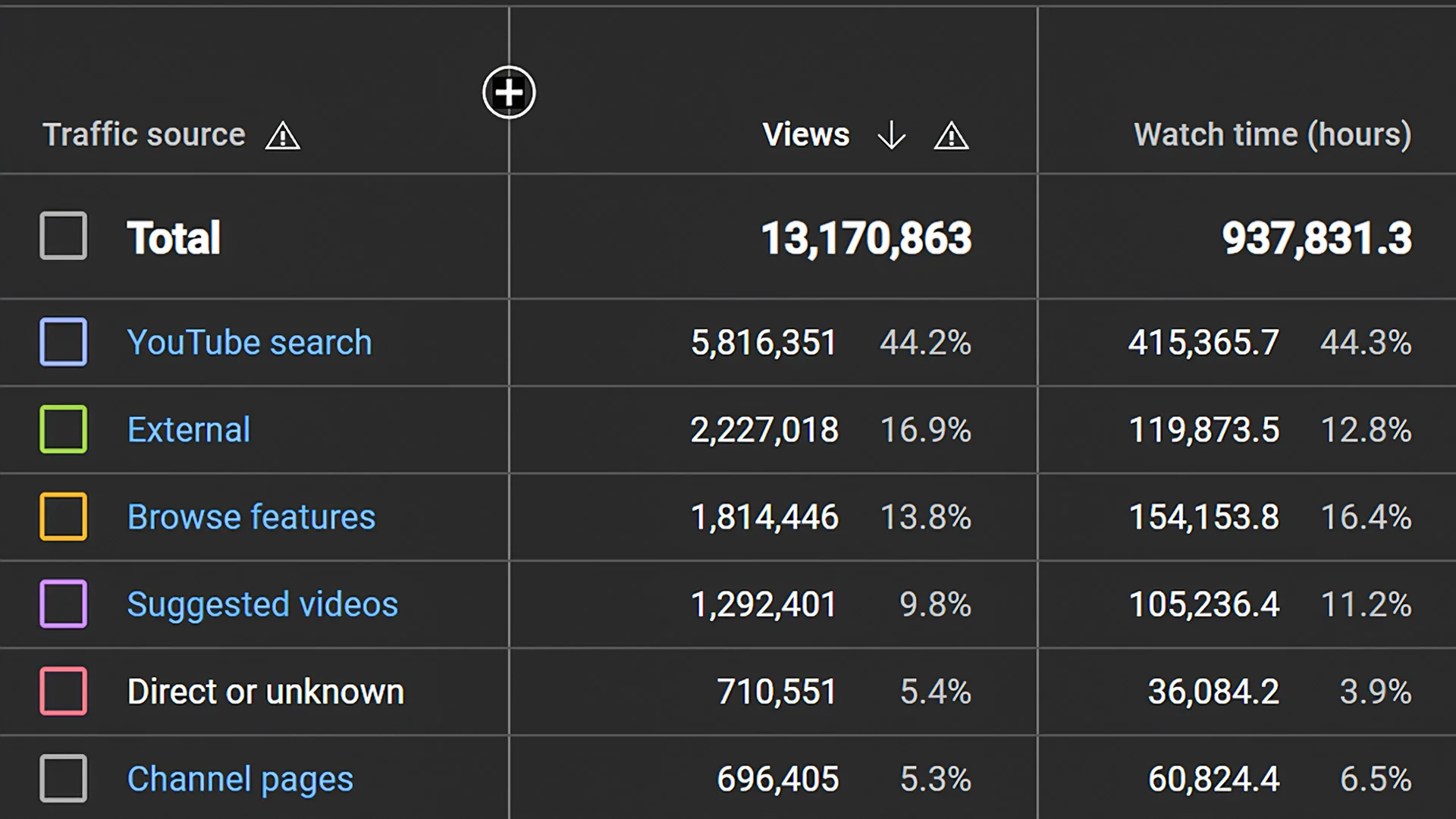Tick the Total row checkbox

point(64,236)
